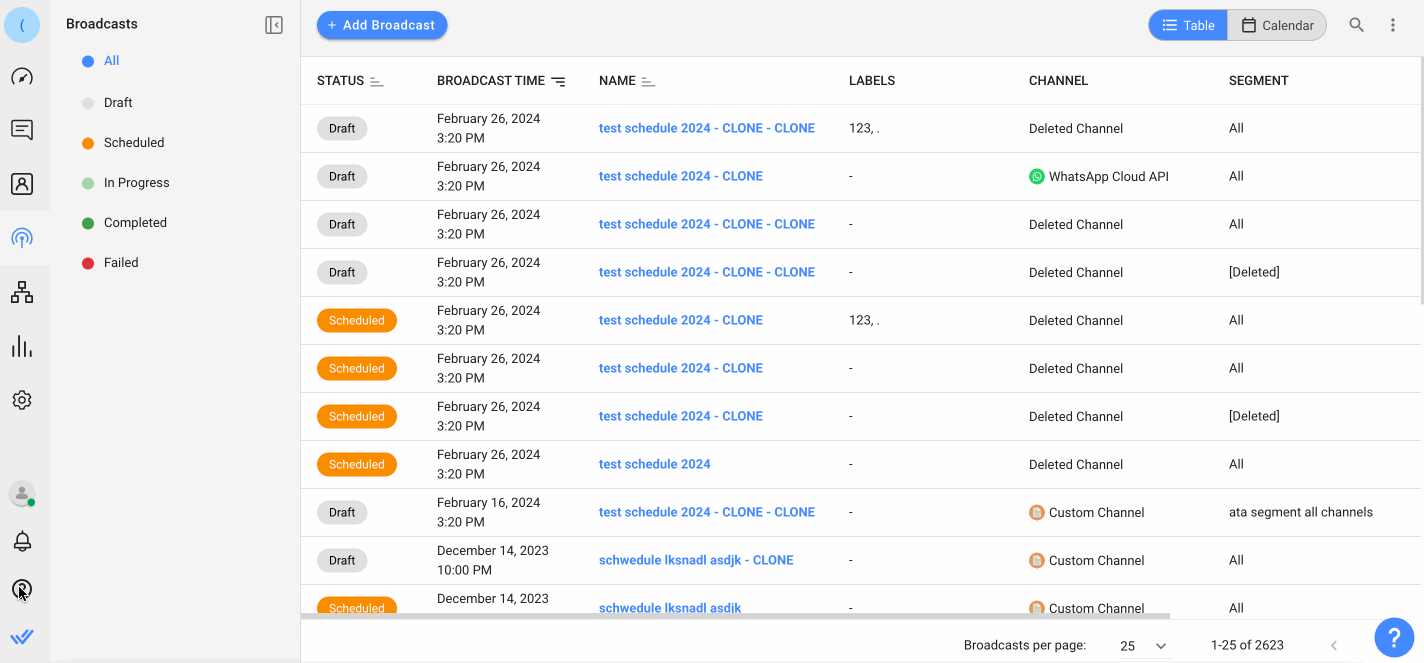Switch to Calendar view
The image size is (1424, 663).
point(1277,25)
